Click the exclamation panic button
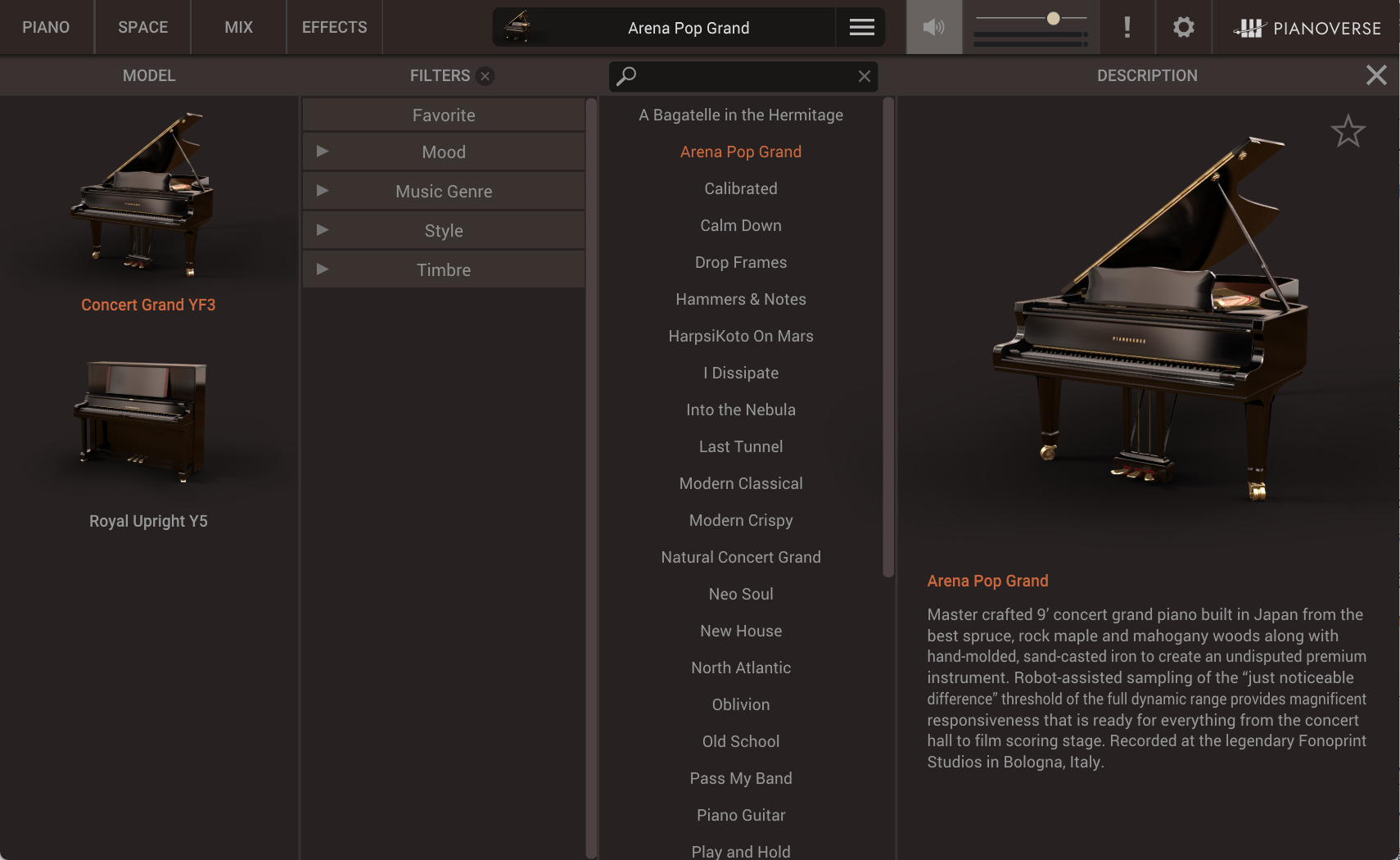The width and height of the screenshot is (1400, 860). pos(1127,28)
